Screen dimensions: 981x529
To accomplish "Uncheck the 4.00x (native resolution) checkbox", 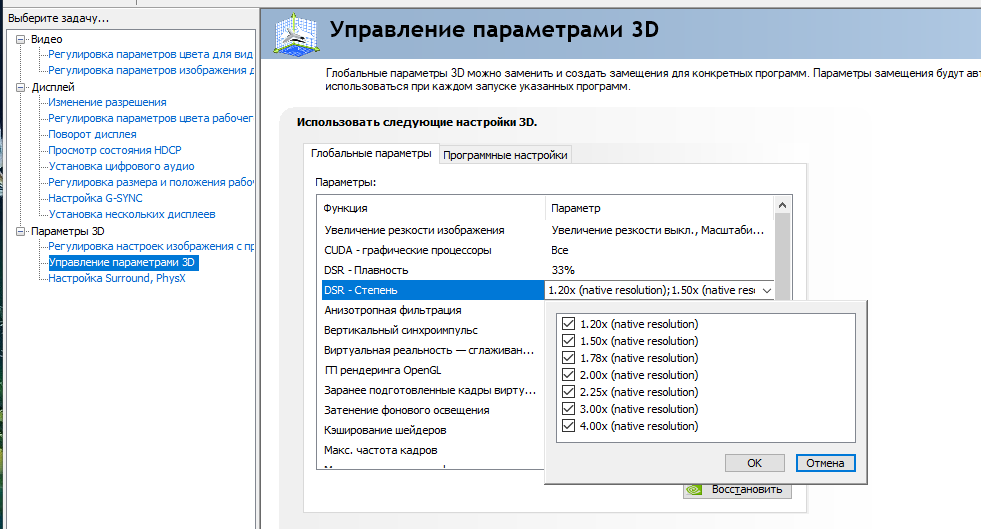I will click(x=568, y=426).
